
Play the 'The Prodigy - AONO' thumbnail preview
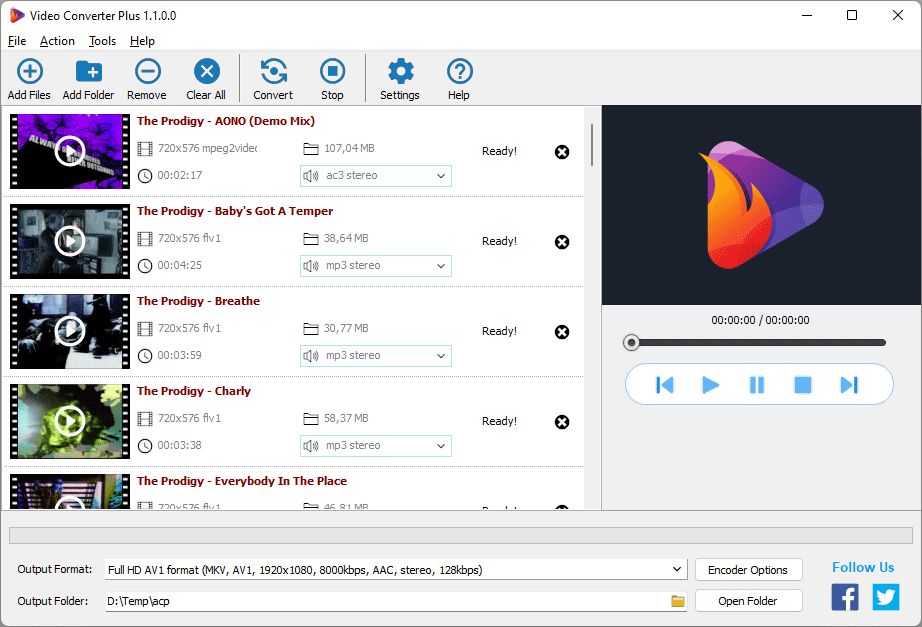click(68, 152)
